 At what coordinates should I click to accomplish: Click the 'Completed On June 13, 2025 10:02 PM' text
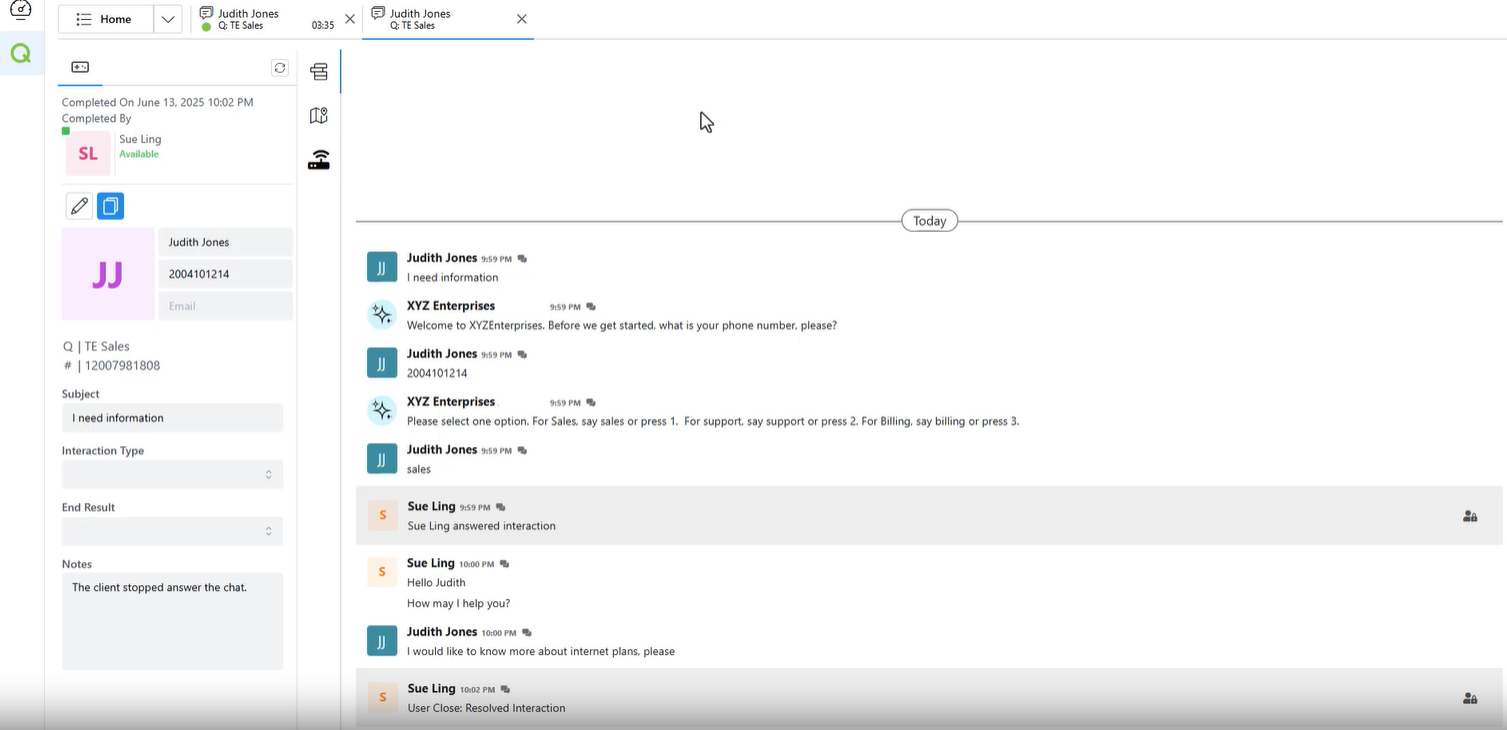point(157,102)
